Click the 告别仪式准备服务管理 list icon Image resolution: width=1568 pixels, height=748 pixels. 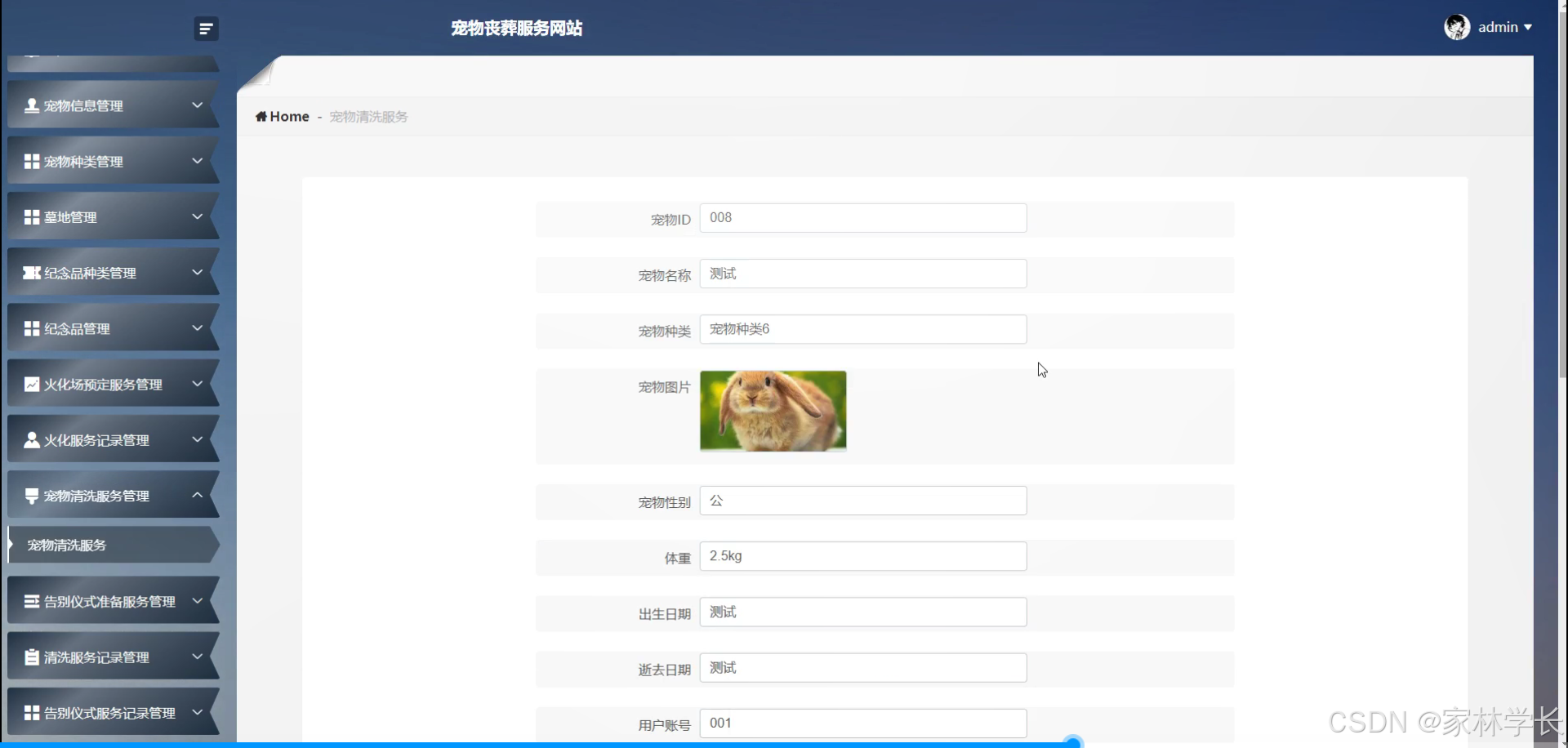[32, 601]
